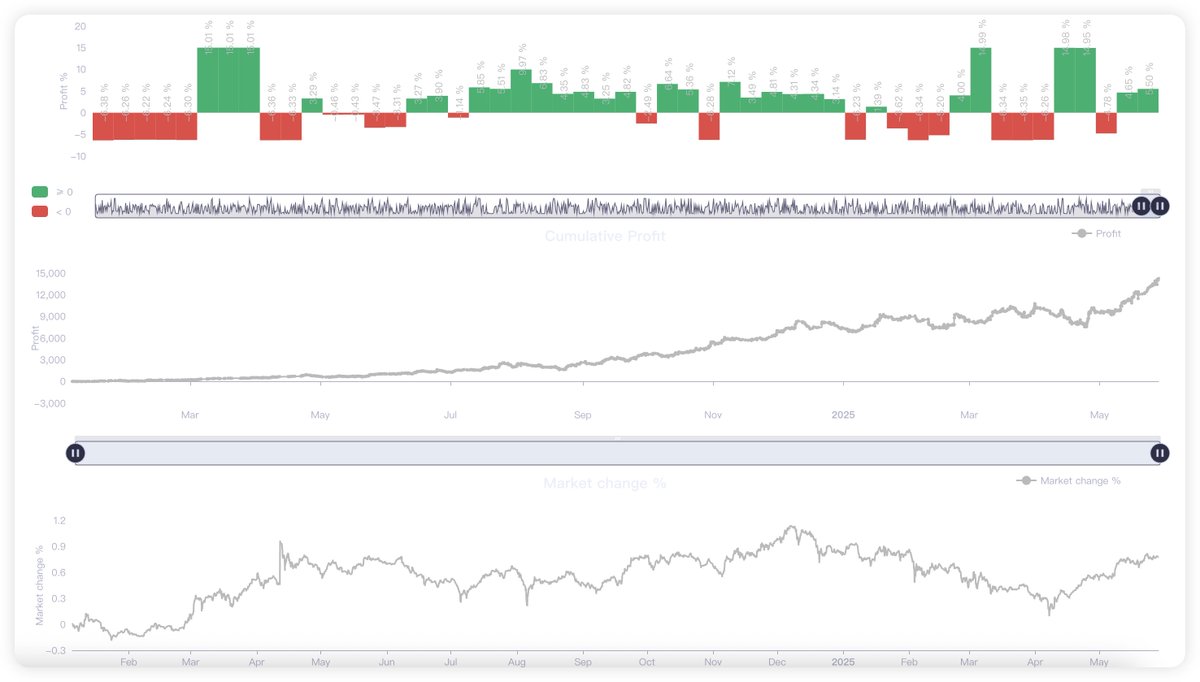1200x682 pixels.
Task: Click the right handle of the Cumulative Profit range slider
Action: point(1159,453)
